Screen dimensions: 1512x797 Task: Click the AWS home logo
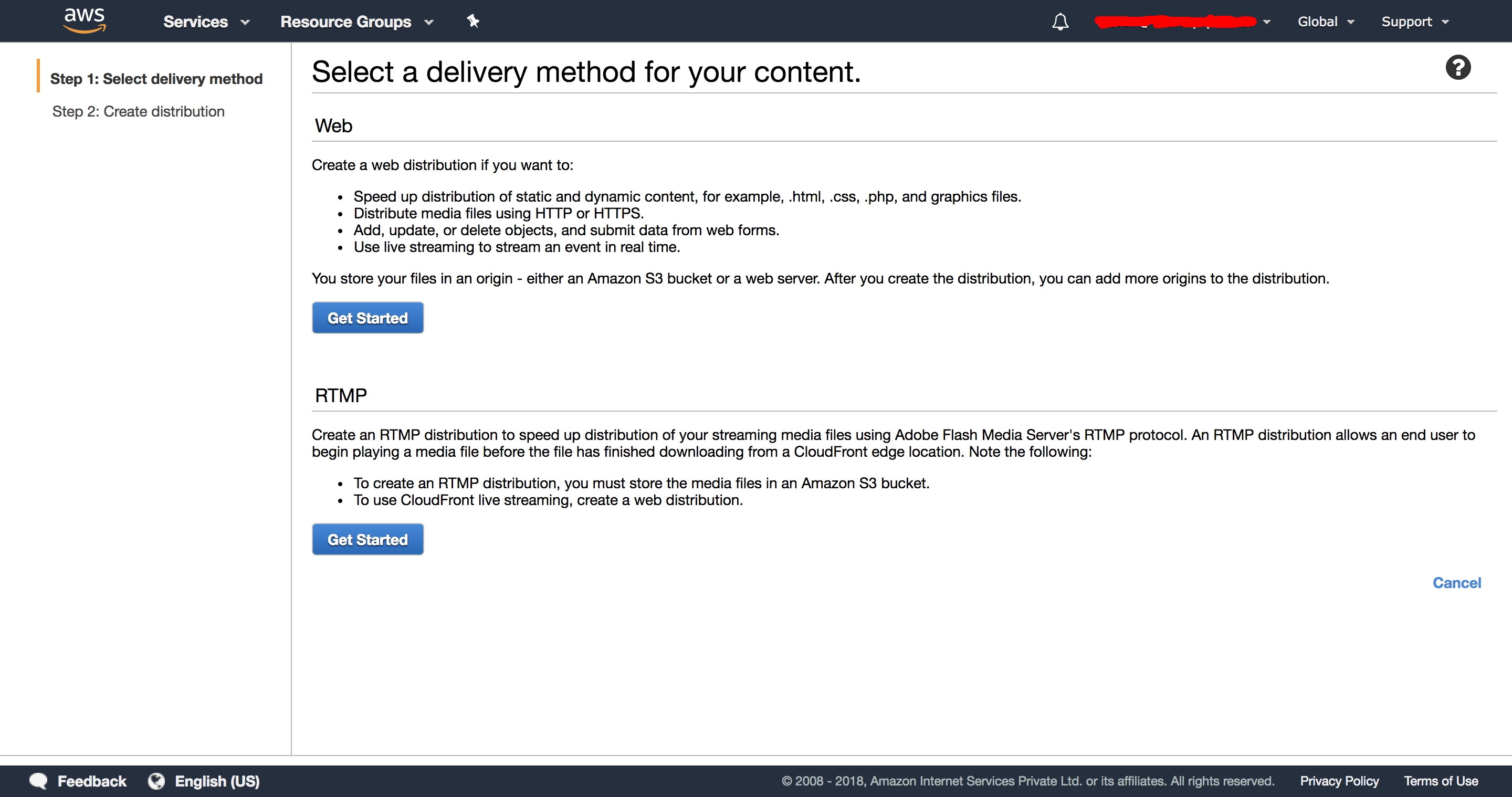(84, 20)
